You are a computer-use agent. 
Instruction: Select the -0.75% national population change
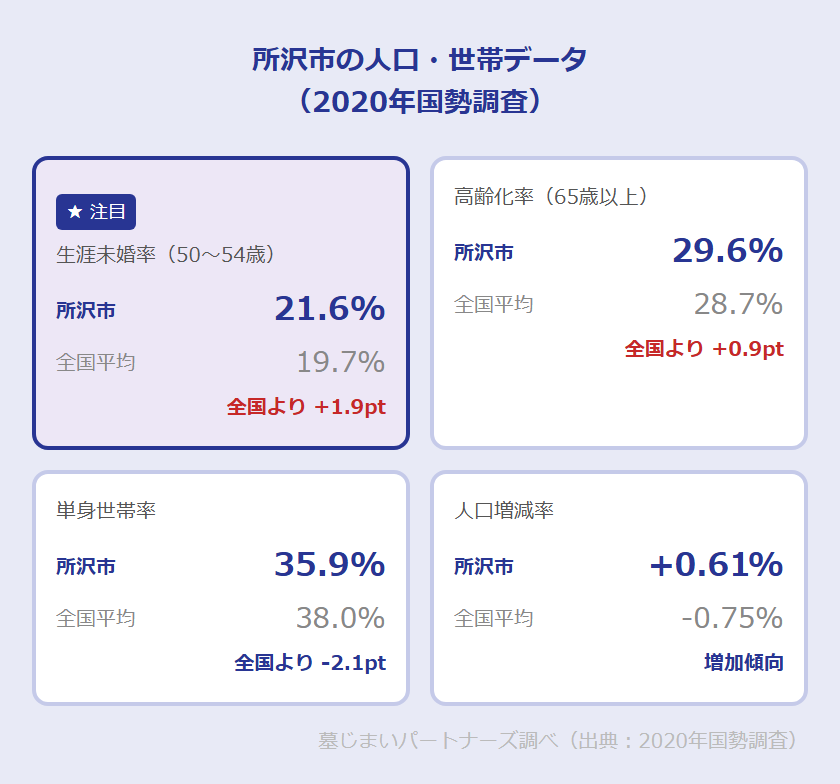point(732,618)
